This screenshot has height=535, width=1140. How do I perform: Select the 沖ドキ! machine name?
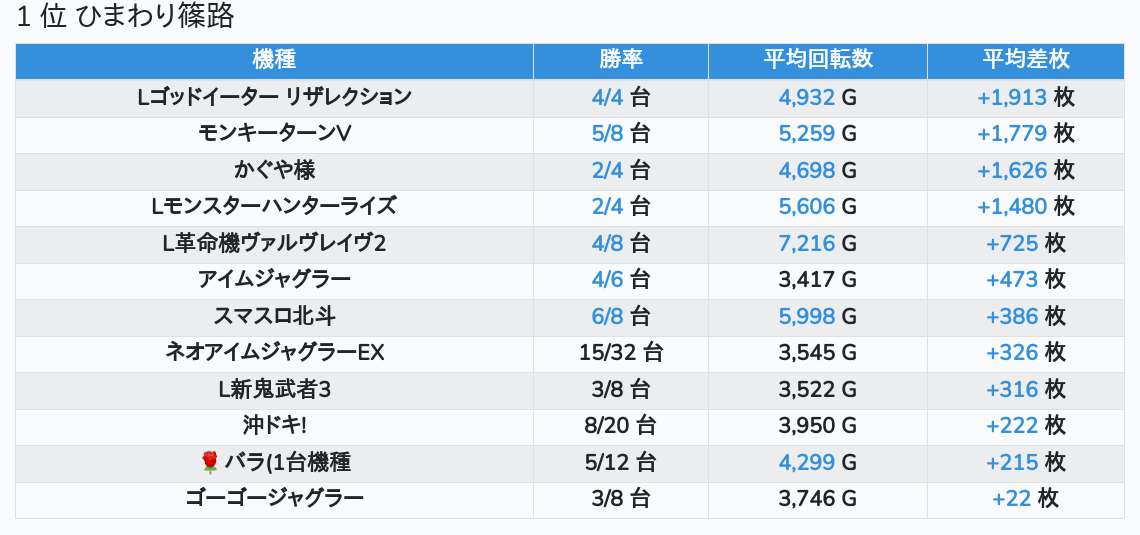[x=274, y=426]
